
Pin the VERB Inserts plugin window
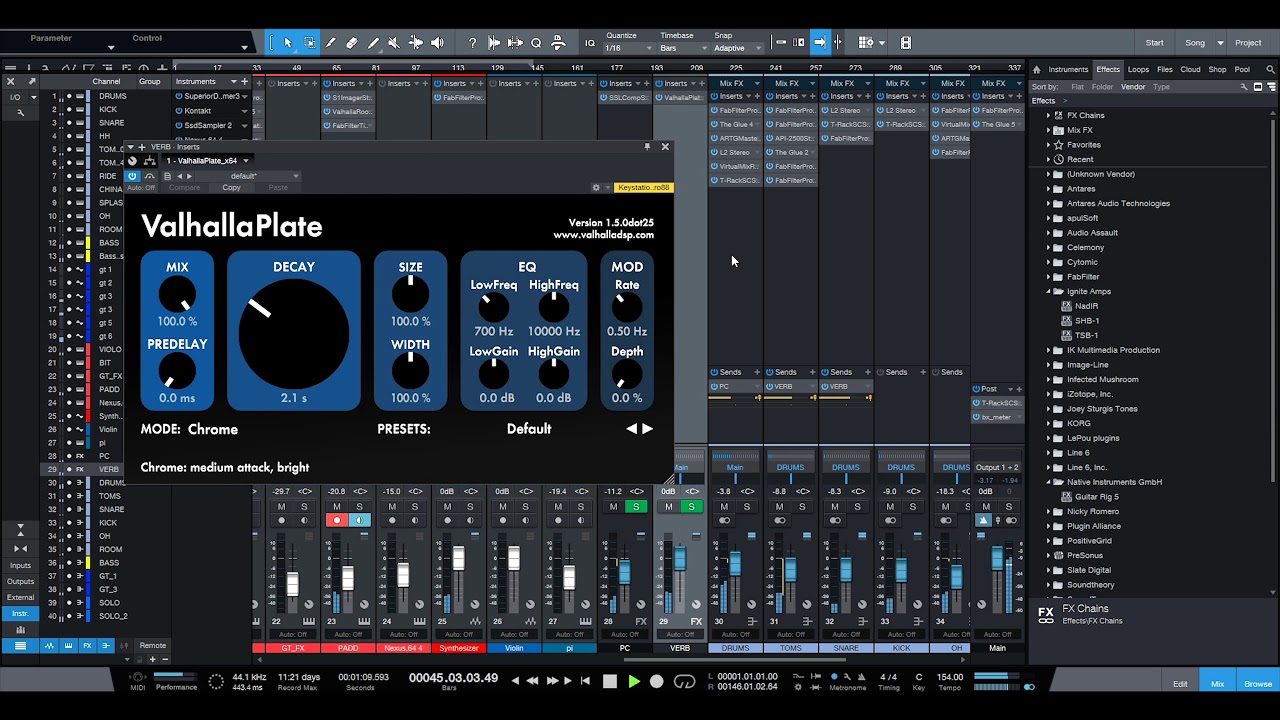648,147
